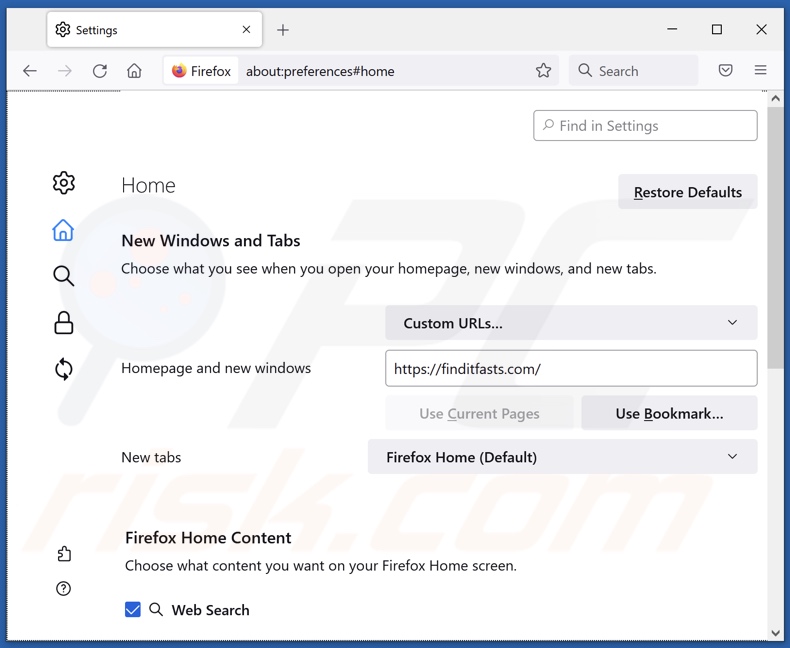Open Extensions & Themes puzzle icon
Image resolution: width=790 pixels, height=648 pixels.
click(64, 554)
